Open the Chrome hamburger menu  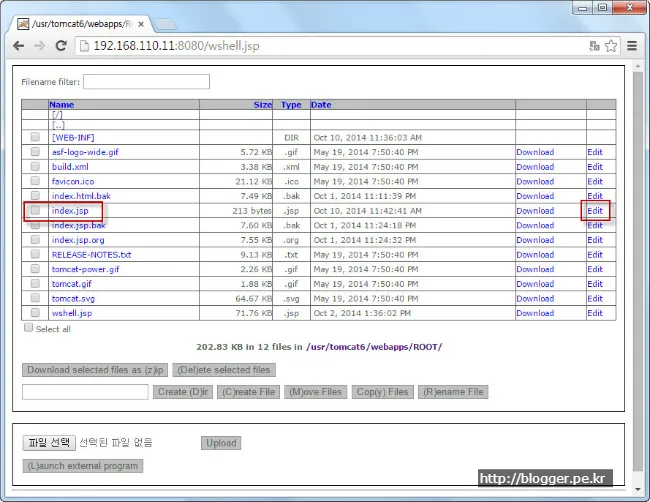(632, 46)
